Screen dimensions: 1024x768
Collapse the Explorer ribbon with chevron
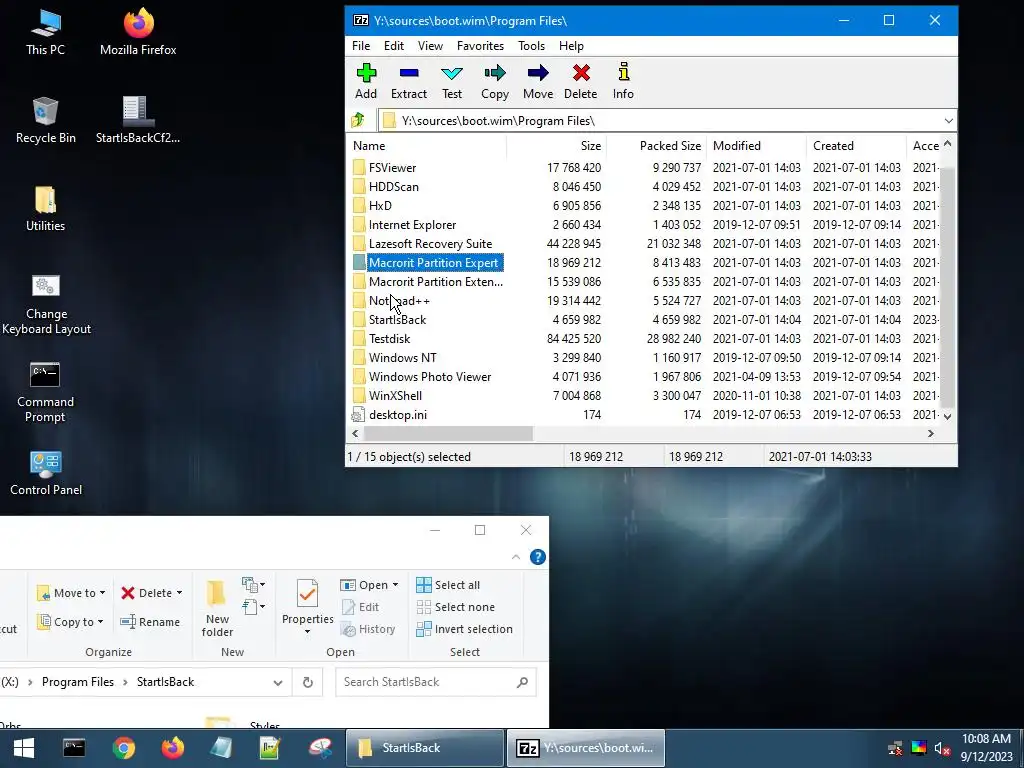(516, 557)
